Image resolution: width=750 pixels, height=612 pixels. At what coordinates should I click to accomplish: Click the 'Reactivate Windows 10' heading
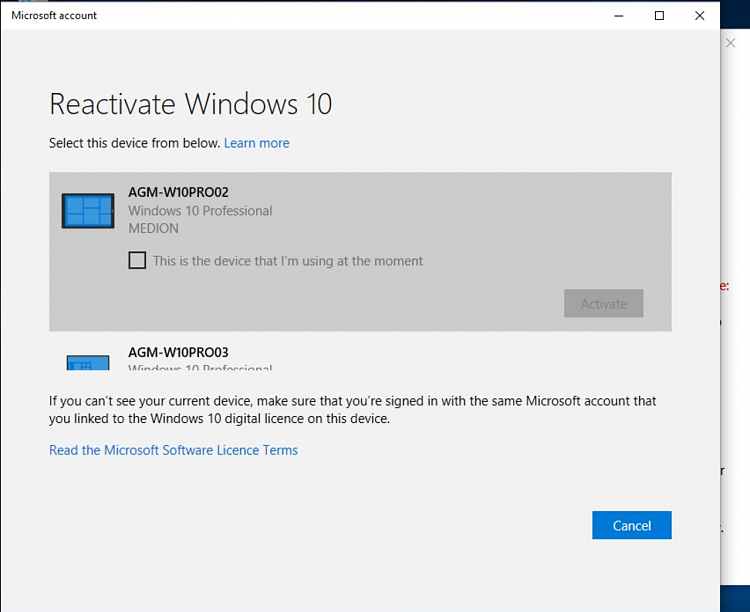[x=190, y=104]
